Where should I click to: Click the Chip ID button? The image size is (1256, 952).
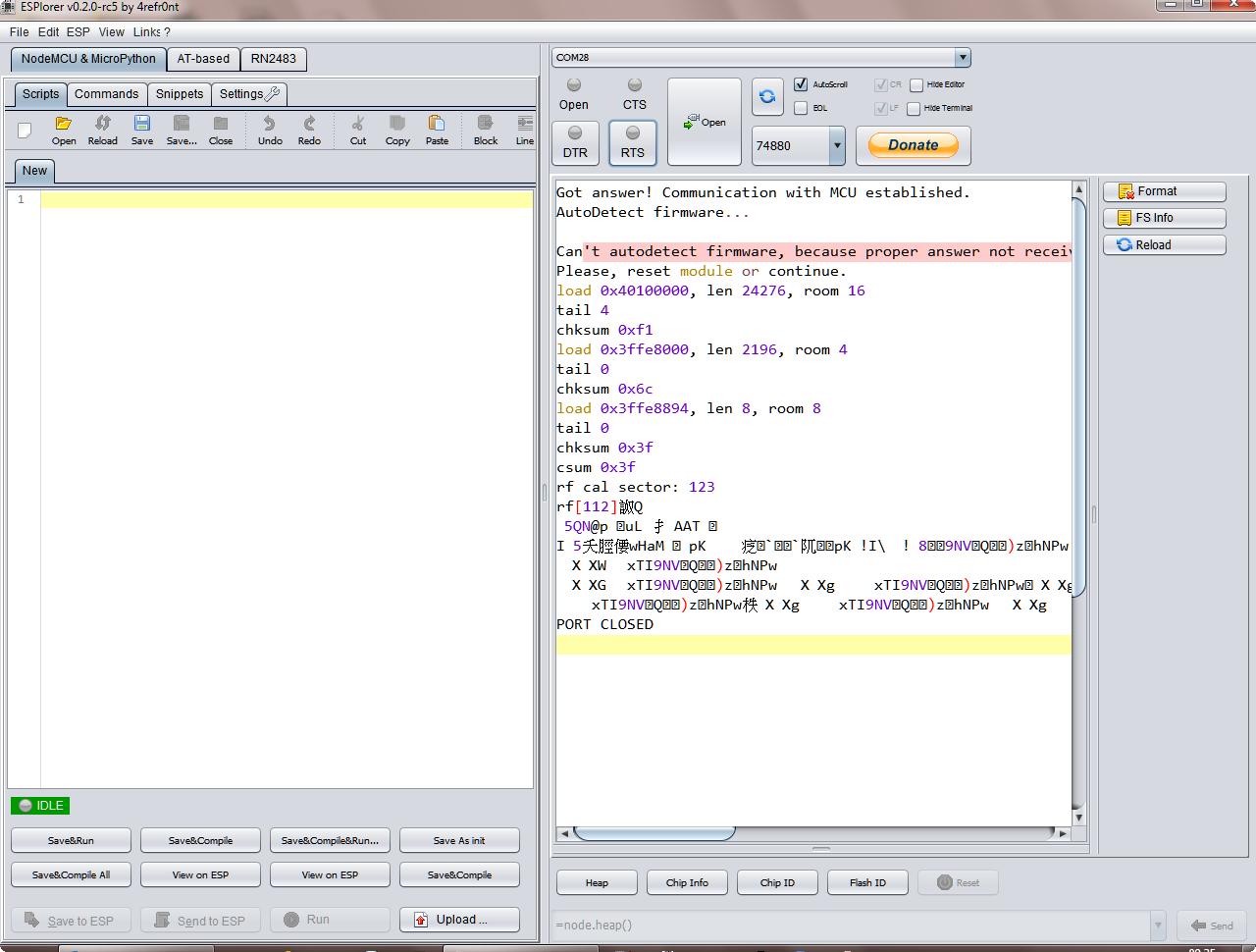(x=777, y=882)
